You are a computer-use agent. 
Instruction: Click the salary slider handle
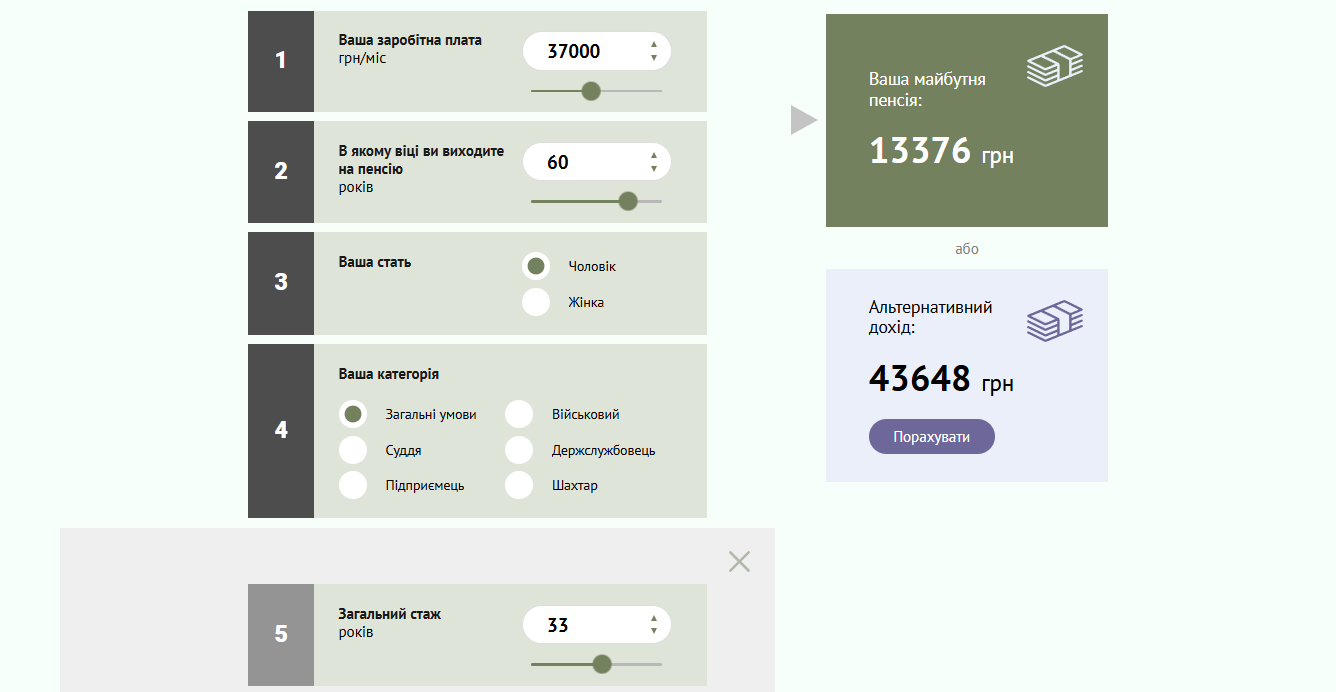pyautogui.click(x=591, y=91)
